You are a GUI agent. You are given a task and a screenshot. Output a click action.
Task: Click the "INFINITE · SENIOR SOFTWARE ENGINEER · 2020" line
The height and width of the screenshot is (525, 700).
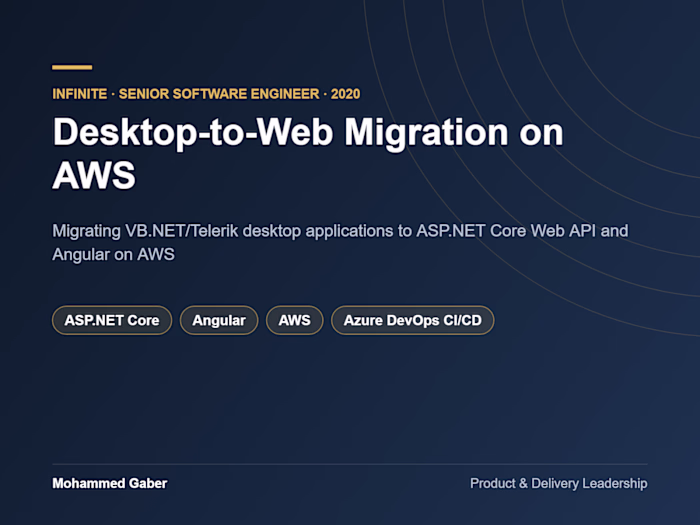click(x=206, y=94)
